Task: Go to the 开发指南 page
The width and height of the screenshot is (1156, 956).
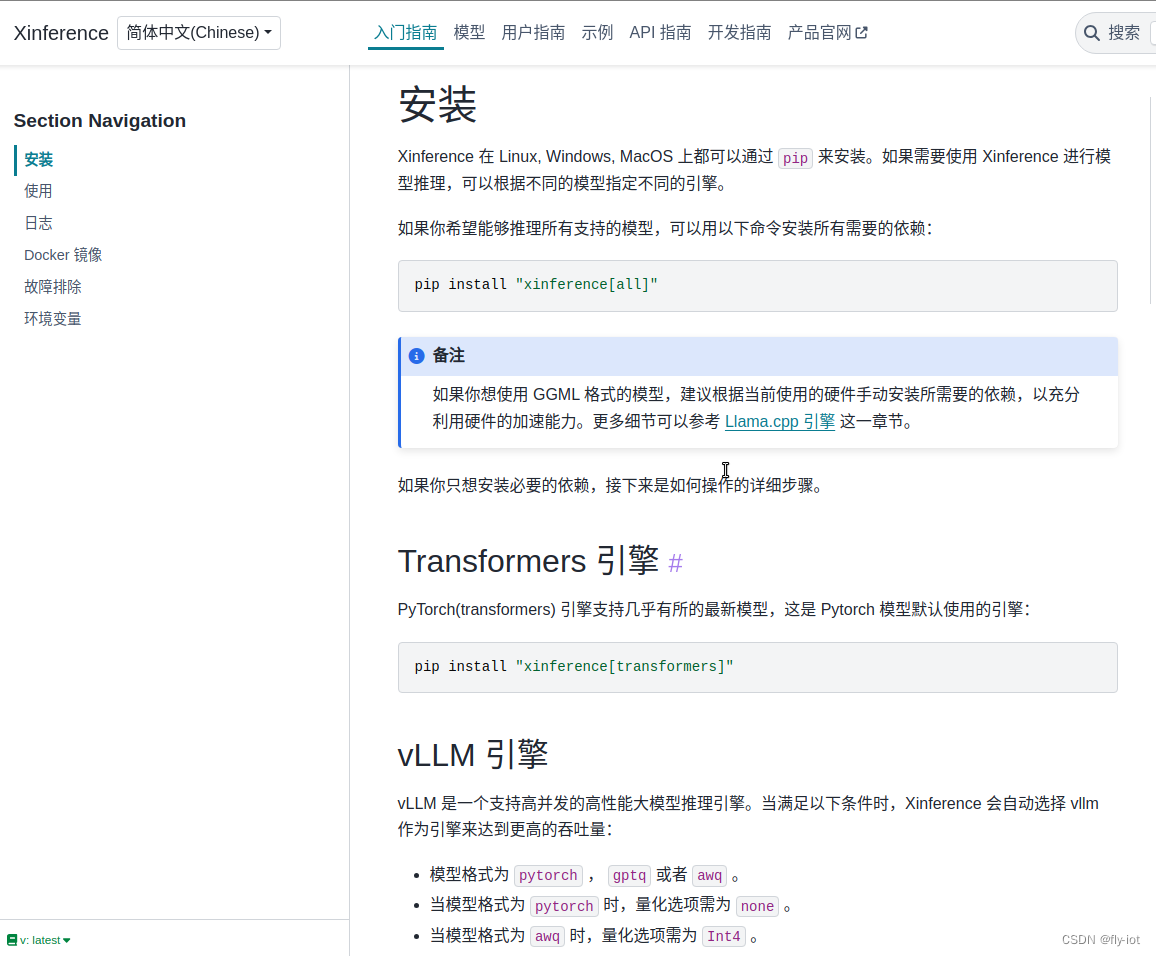Action: pyautogui.click(x=739, y=32)
